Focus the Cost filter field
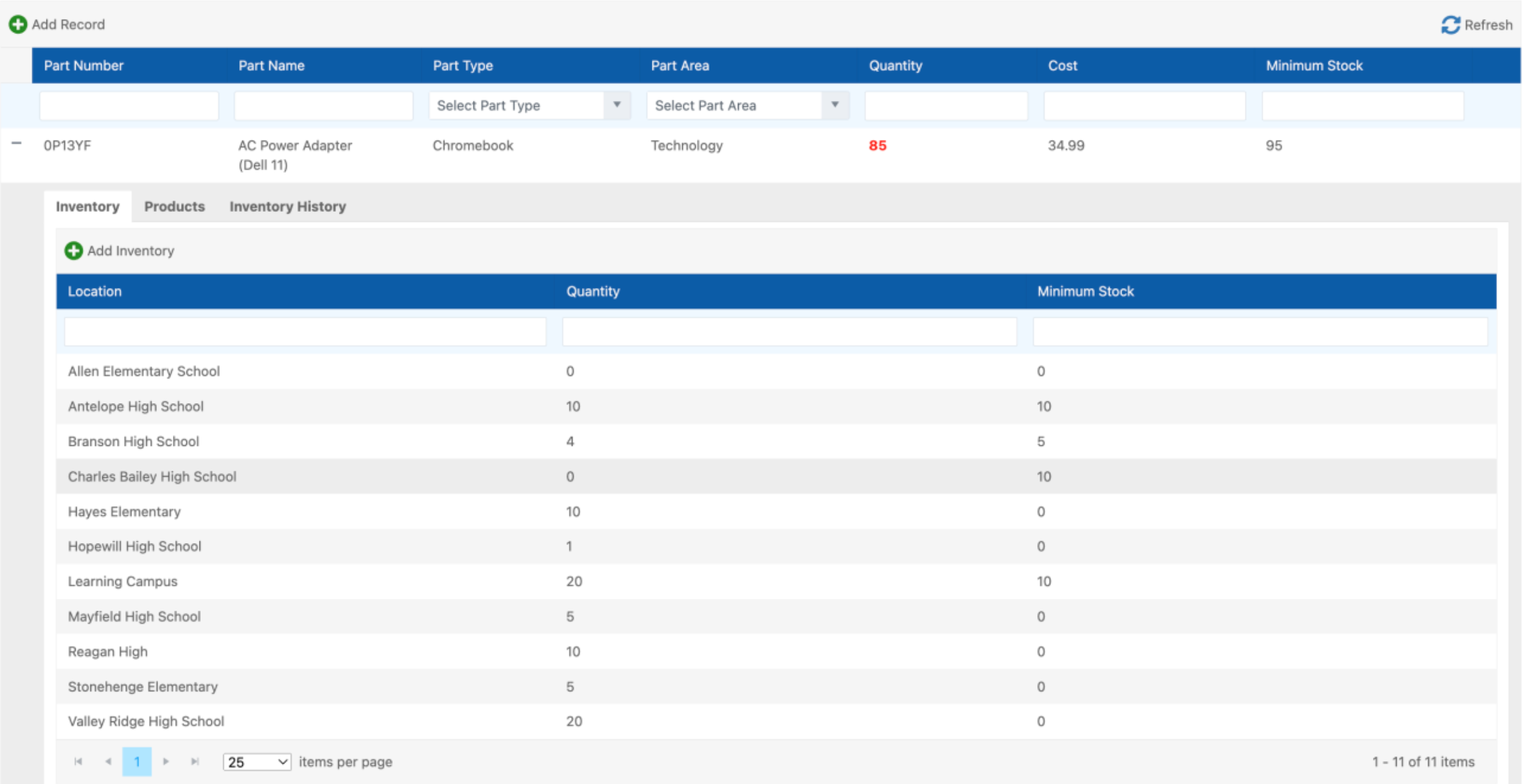Screen dimensions: 1523x784 (1144, 105)
